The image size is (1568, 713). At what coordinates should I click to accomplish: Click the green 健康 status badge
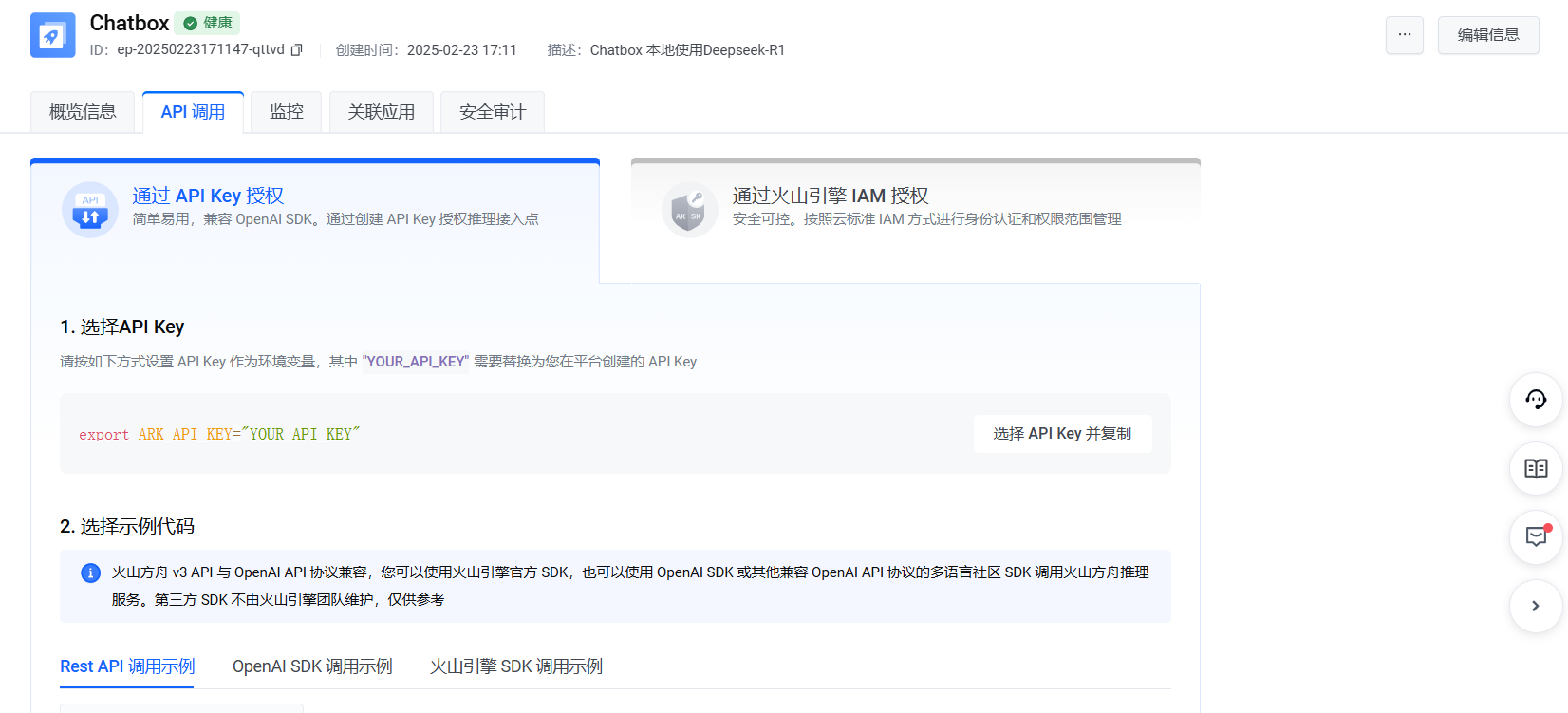point(207,23)
